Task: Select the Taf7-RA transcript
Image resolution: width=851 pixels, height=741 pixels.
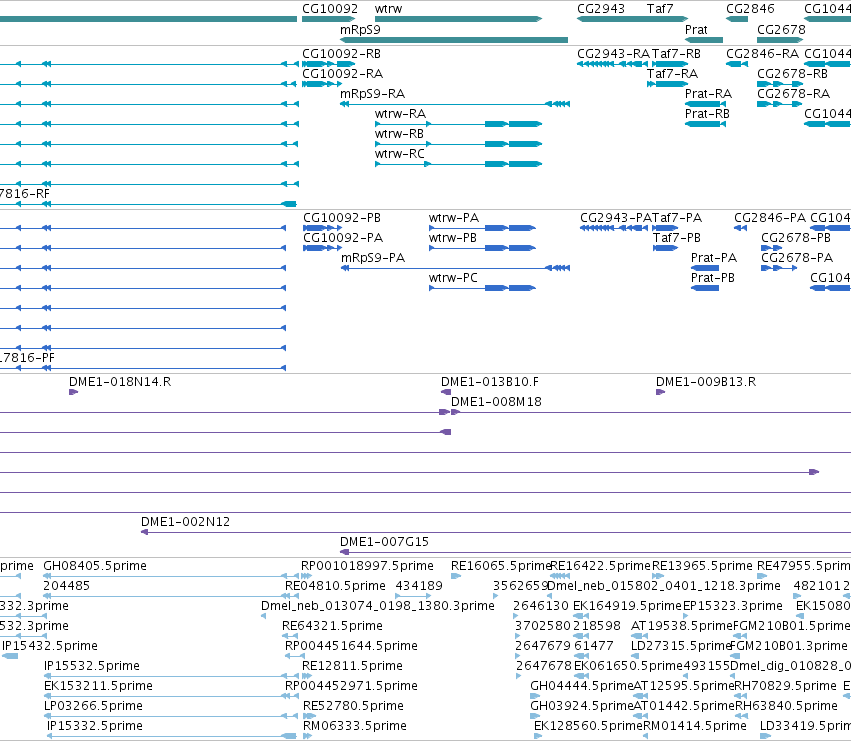Action: pyautogui.click(x=672, y=74)
